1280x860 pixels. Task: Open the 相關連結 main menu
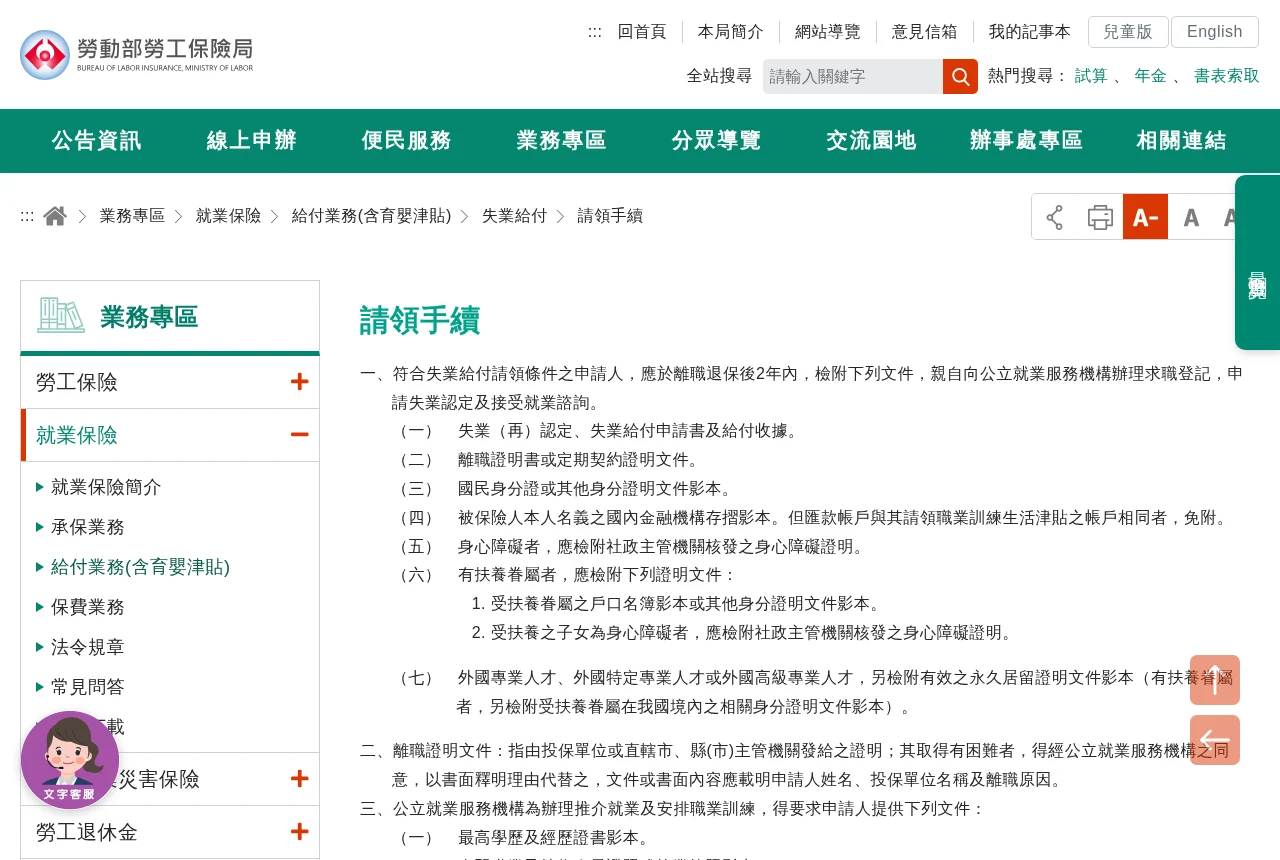(1182, 141)
